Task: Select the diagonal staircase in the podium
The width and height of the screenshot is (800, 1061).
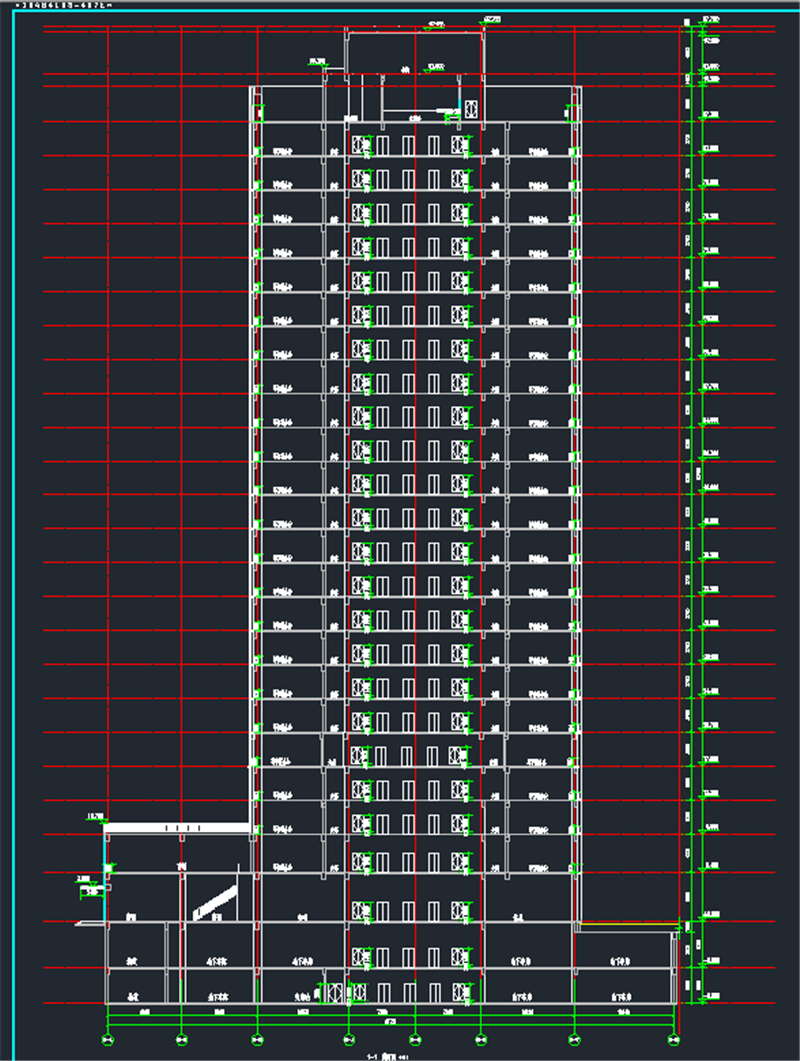Action: [215, 901]
